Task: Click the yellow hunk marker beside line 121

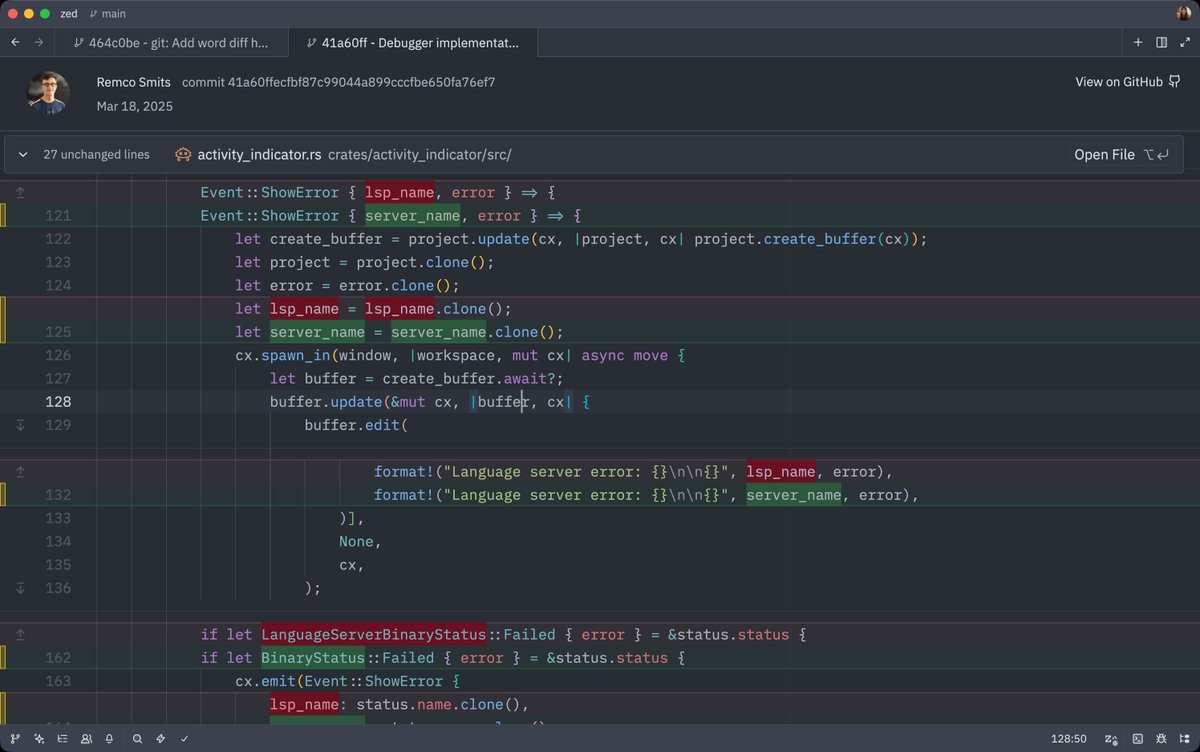Action: pos(3,215)
